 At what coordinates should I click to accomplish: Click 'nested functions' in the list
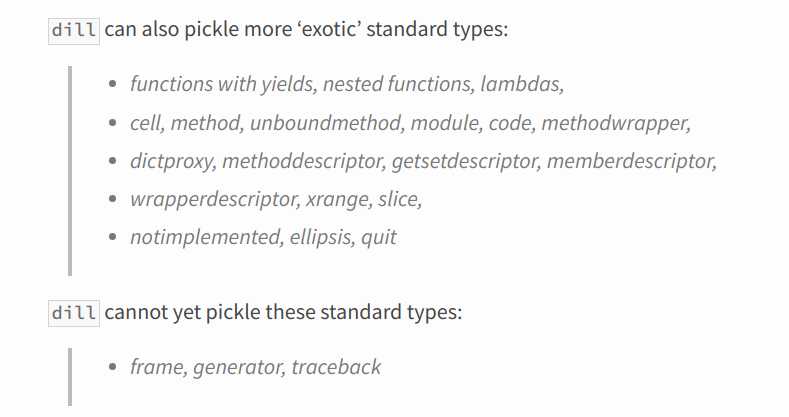tap(397, 84)
